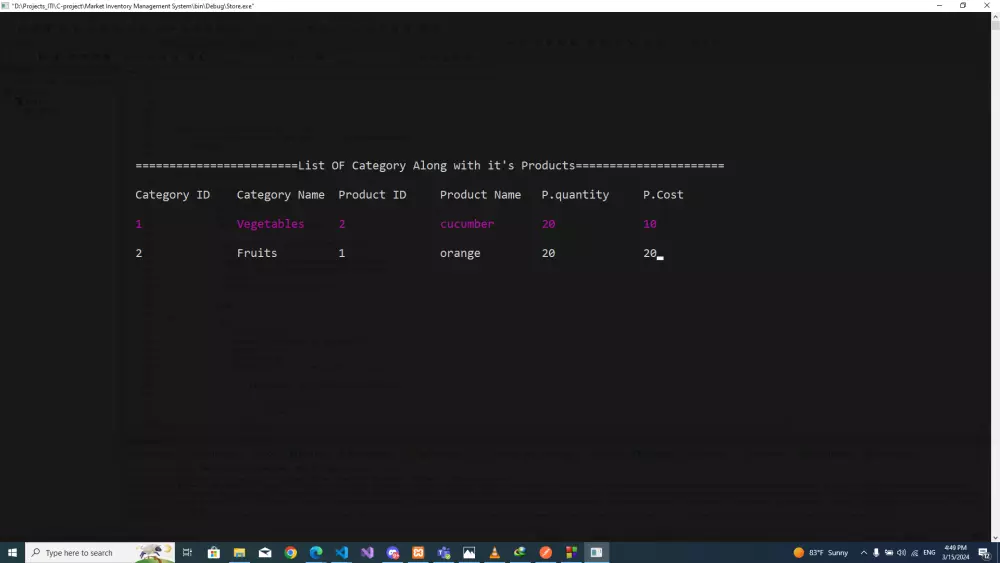Click the 'Category Name' column header
Viewport: 1000px width, 563px height.
pyautogui.click(x=281, y=194)
